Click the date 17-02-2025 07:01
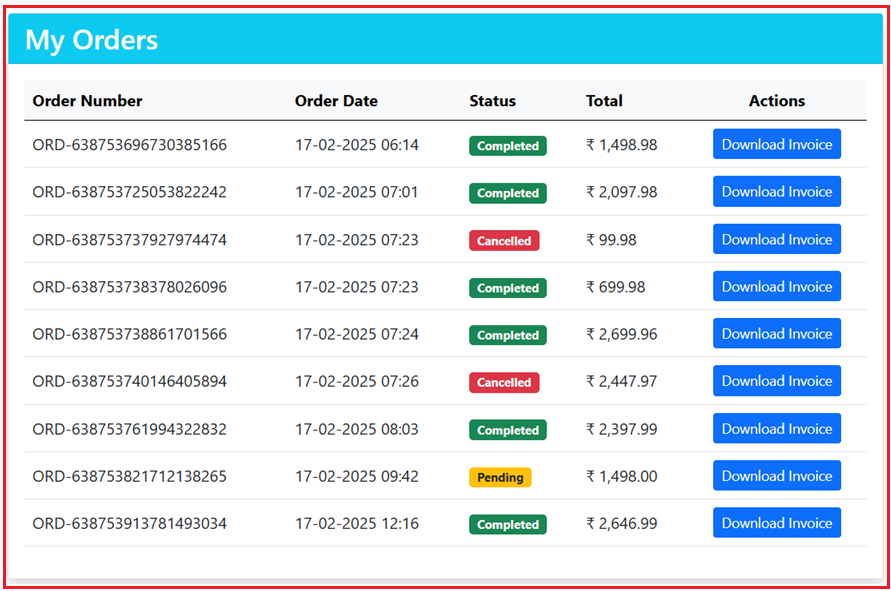 click(x=357, y=192)
